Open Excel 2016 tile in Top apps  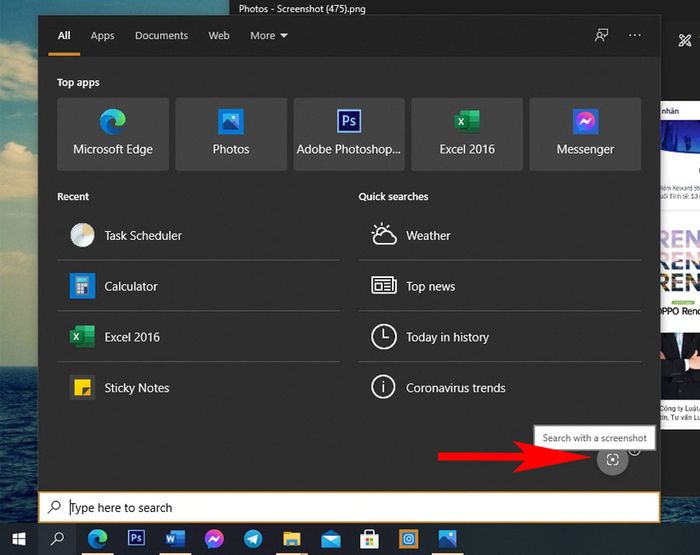467,134
